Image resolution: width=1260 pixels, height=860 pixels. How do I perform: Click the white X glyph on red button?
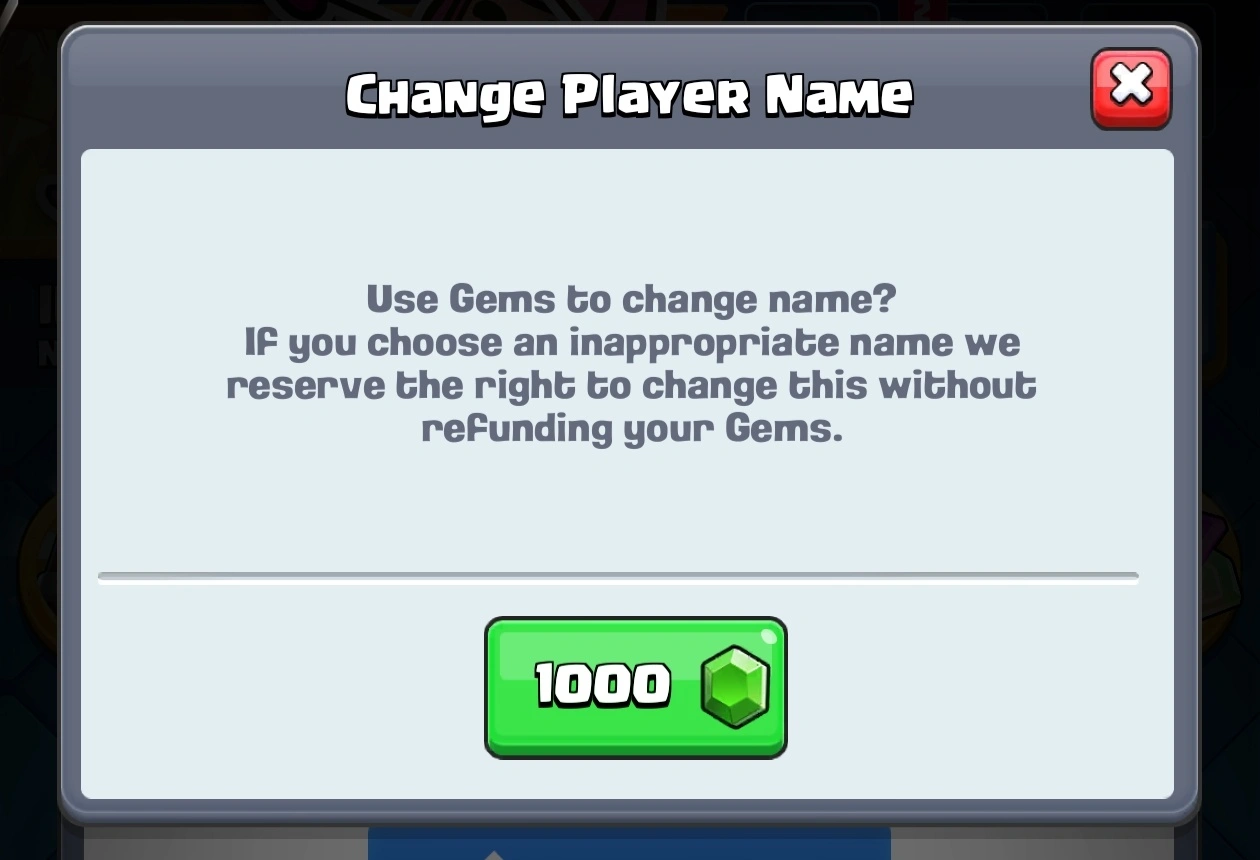pyautogui.click(x=1131, y=84)
